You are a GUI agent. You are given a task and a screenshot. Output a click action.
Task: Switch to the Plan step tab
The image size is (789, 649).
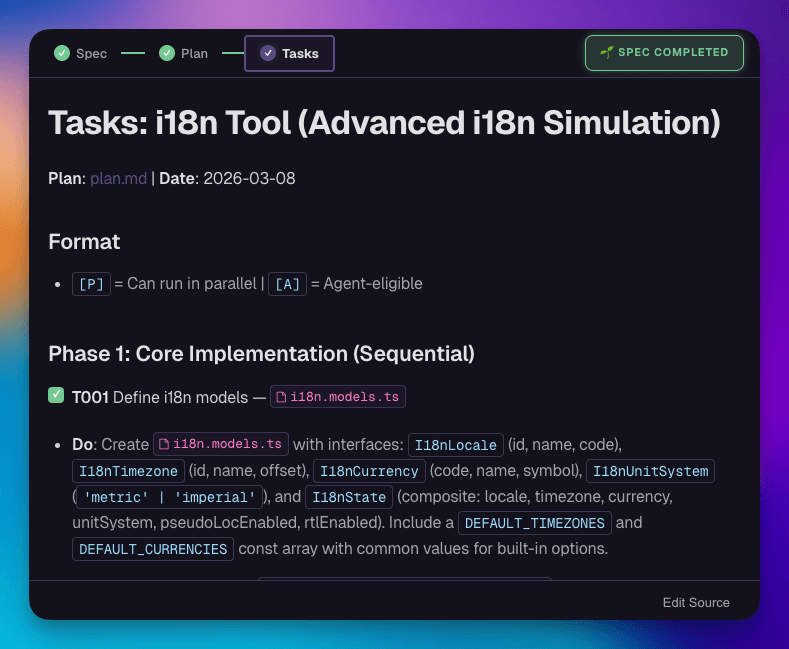pos(194,53)
